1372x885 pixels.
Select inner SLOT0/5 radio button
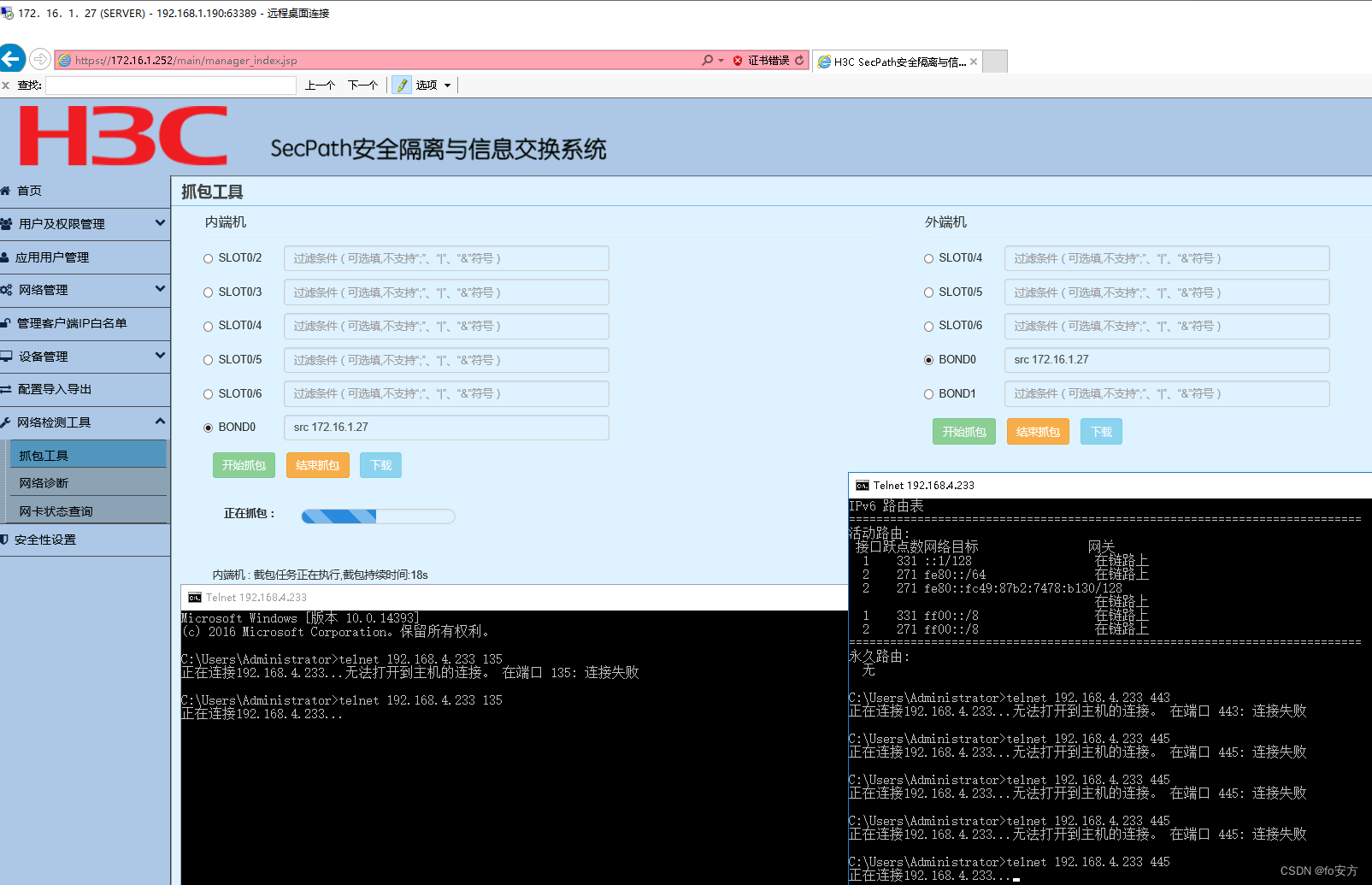208,360
